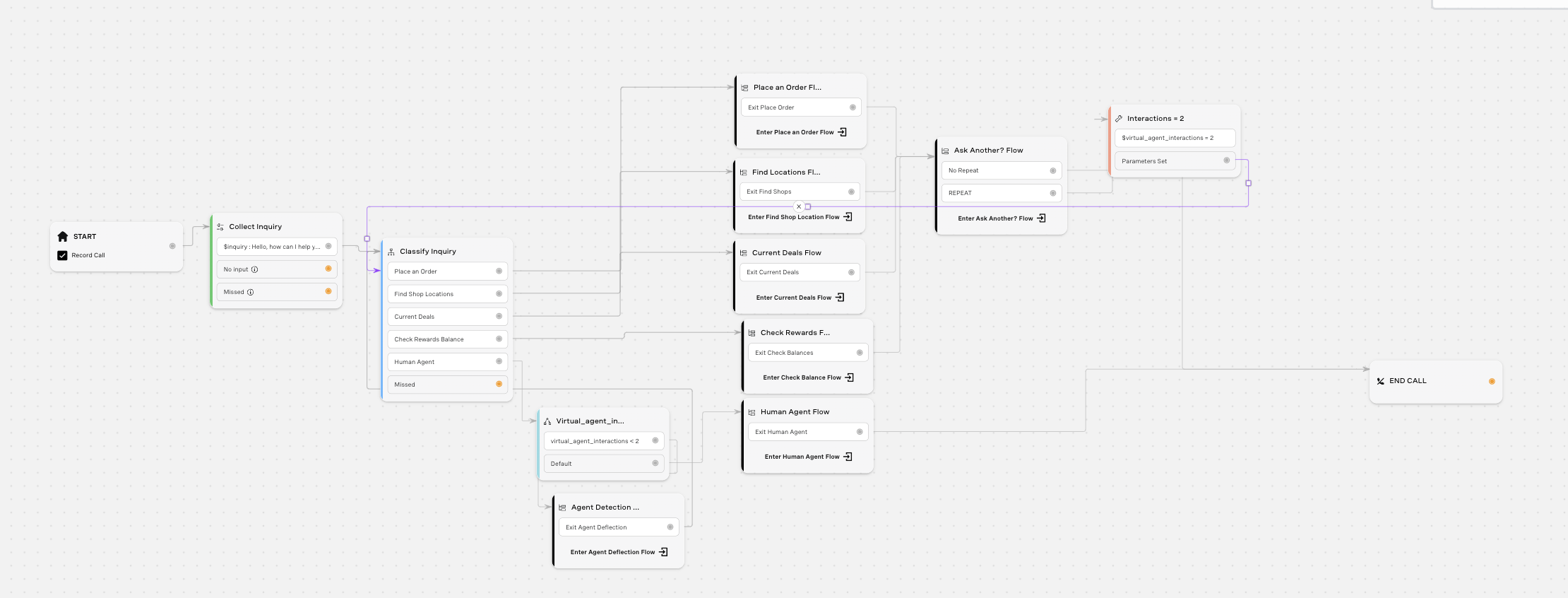Open the Enter Agent Deflection Flow icon

tap(663, 552)
